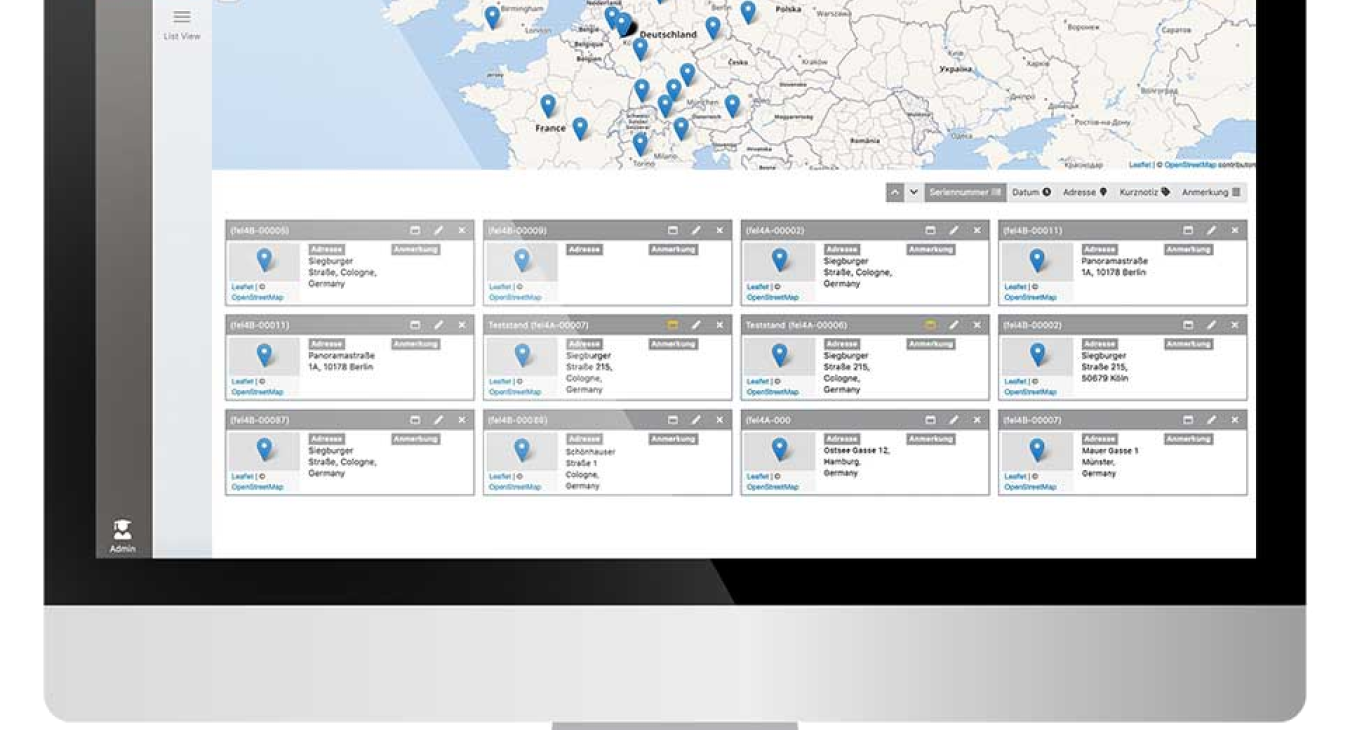Click map thumbnail on Ostsee Gasse card
Viewport: 1350px width, 730px height.
pos(779,451)
